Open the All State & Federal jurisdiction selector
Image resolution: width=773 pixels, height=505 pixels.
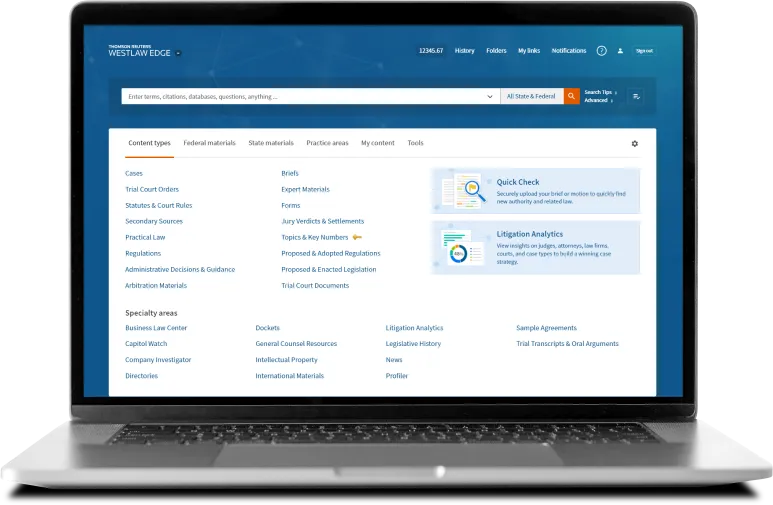pyautogui.click(x=531, y=96)
